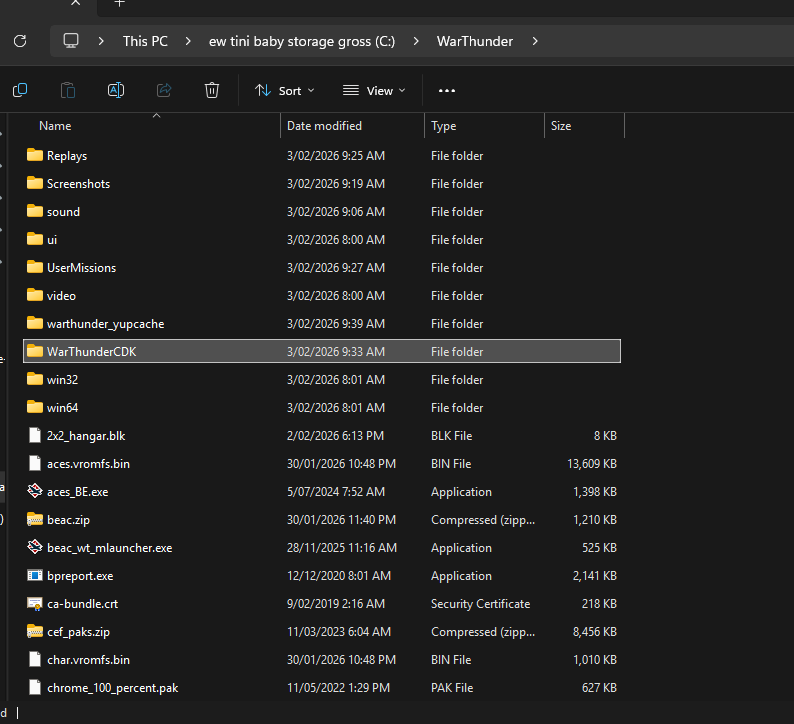The image size is (794, 724).
Task: Sort by the Size column header
Action: pyautogui.click(x=561, y=126)
